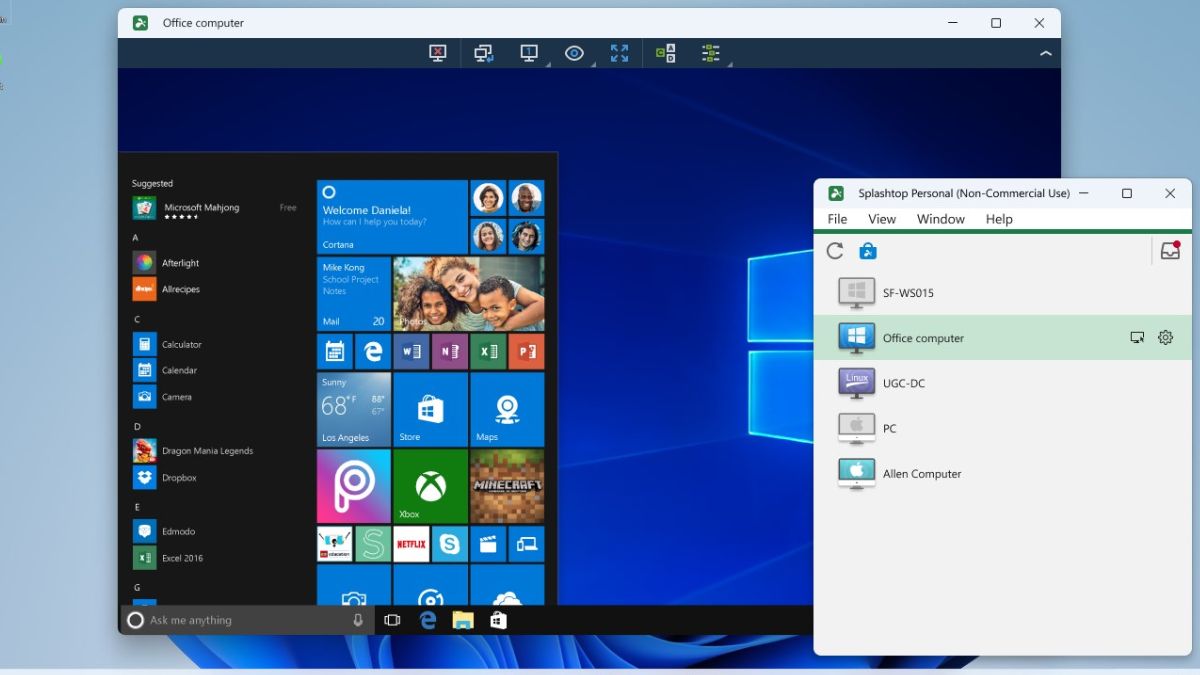Click the small Calendar tile
Image resolution: width=1200 pixels, height=675 pixels.
[334, 352]
